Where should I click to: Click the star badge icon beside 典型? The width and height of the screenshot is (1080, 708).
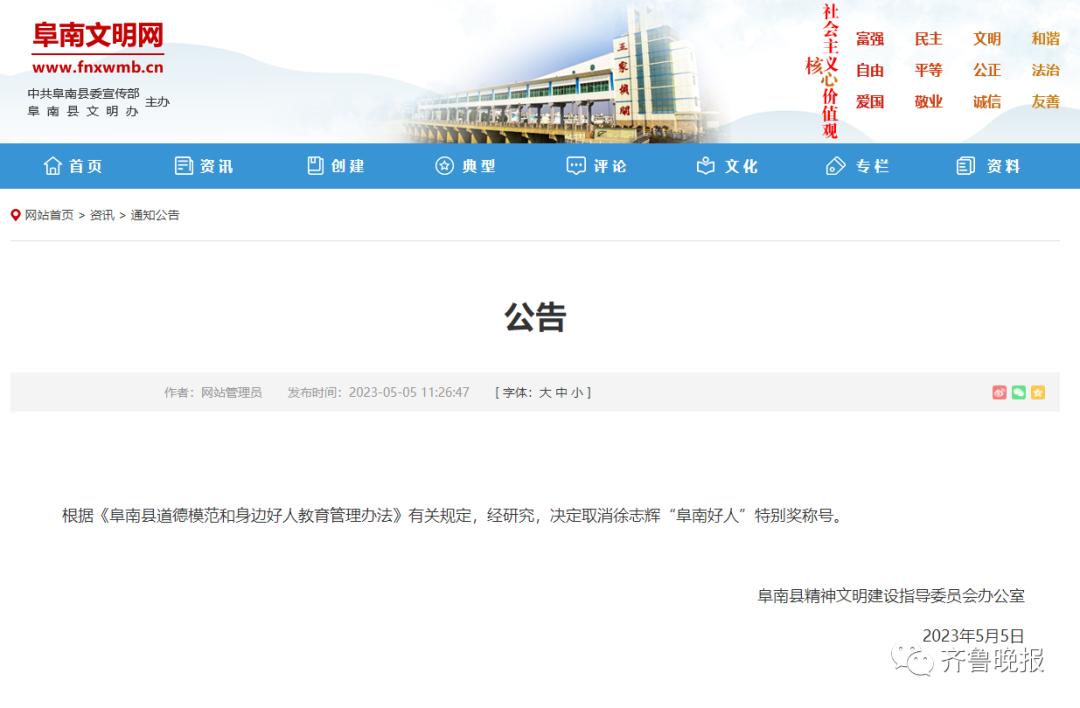(445, 166)
